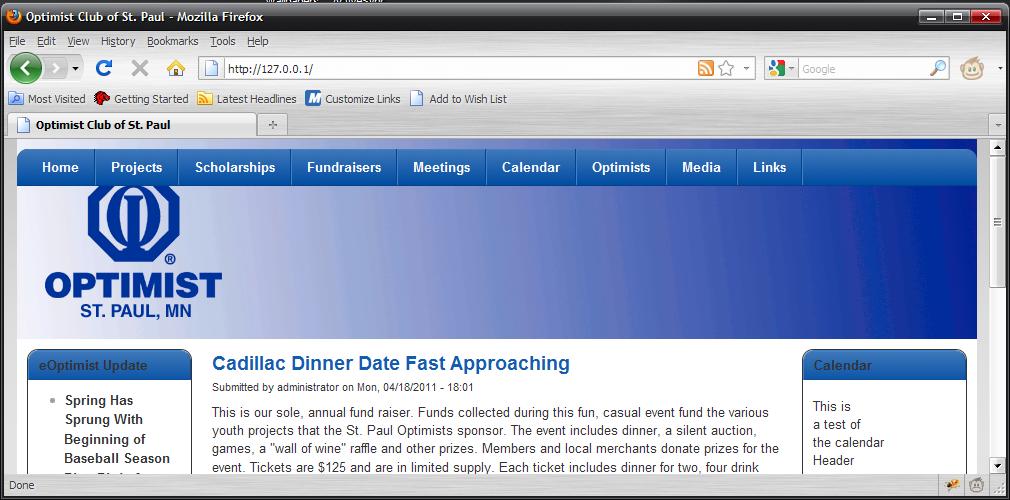Click the Done status bar text
The height and width of the screenshot is (500, 1010).
point(22,485)
